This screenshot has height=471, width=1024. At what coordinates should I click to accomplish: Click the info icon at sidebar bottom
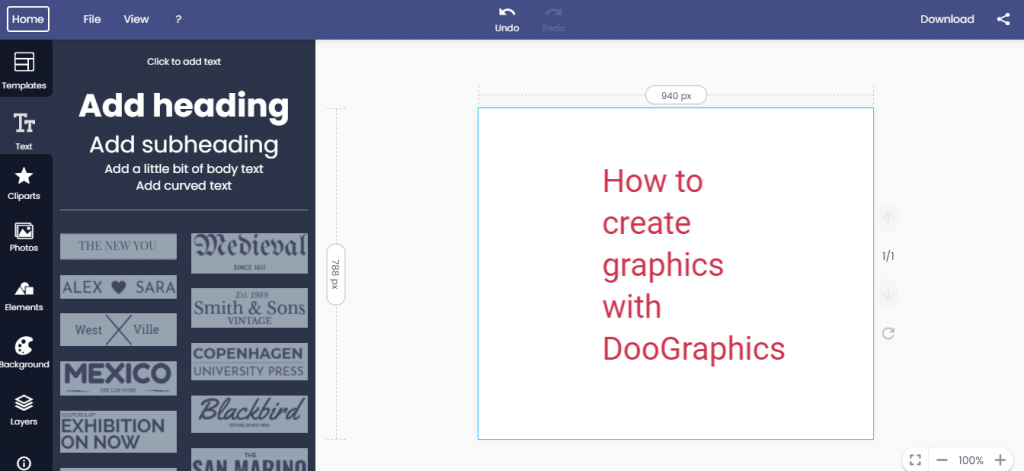(24, 463)
